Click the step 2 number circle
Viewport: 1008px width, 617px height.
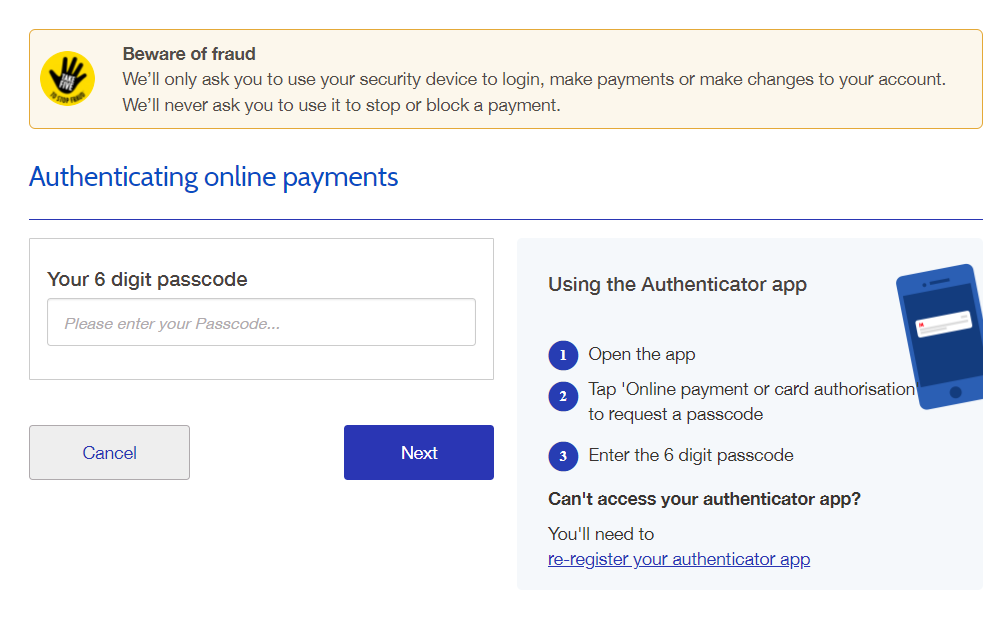coord(563,396)
